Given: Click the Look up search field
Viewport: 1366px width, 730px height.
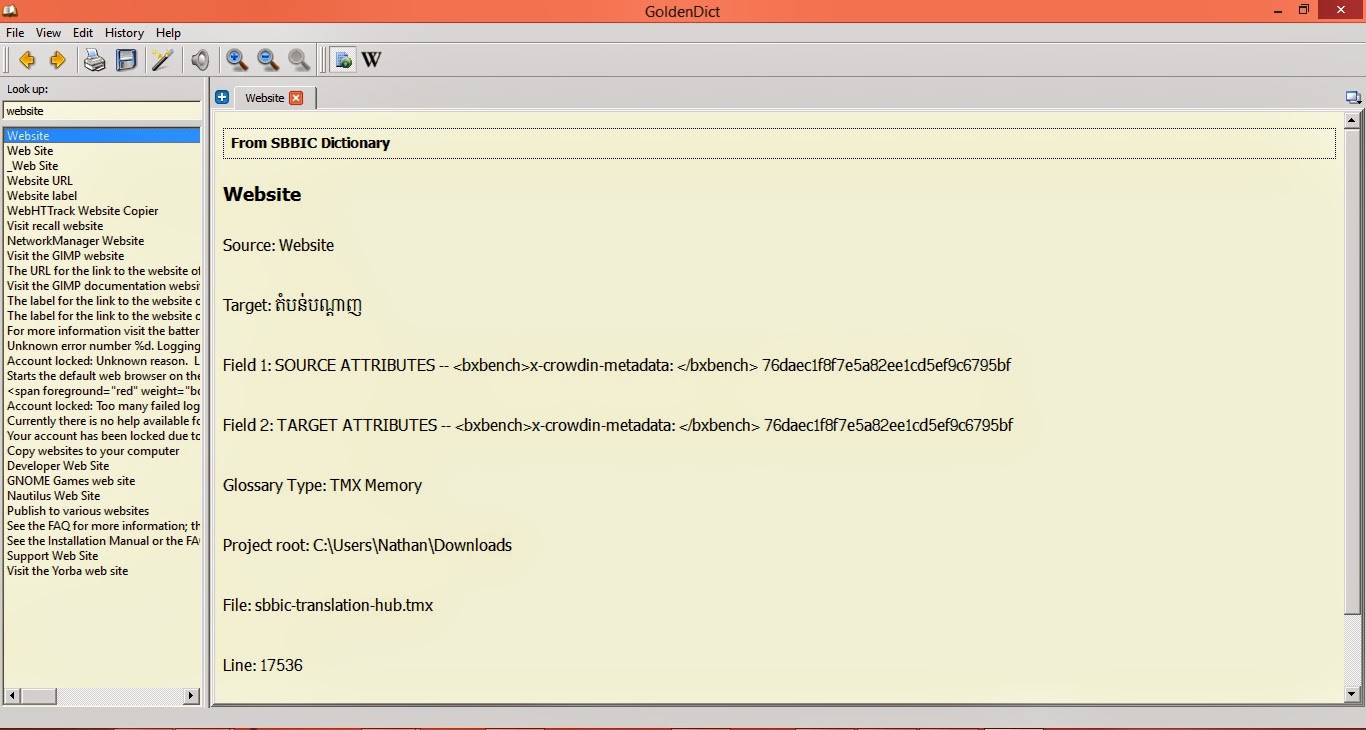Looking at the screenshot, I should [102, 111].
